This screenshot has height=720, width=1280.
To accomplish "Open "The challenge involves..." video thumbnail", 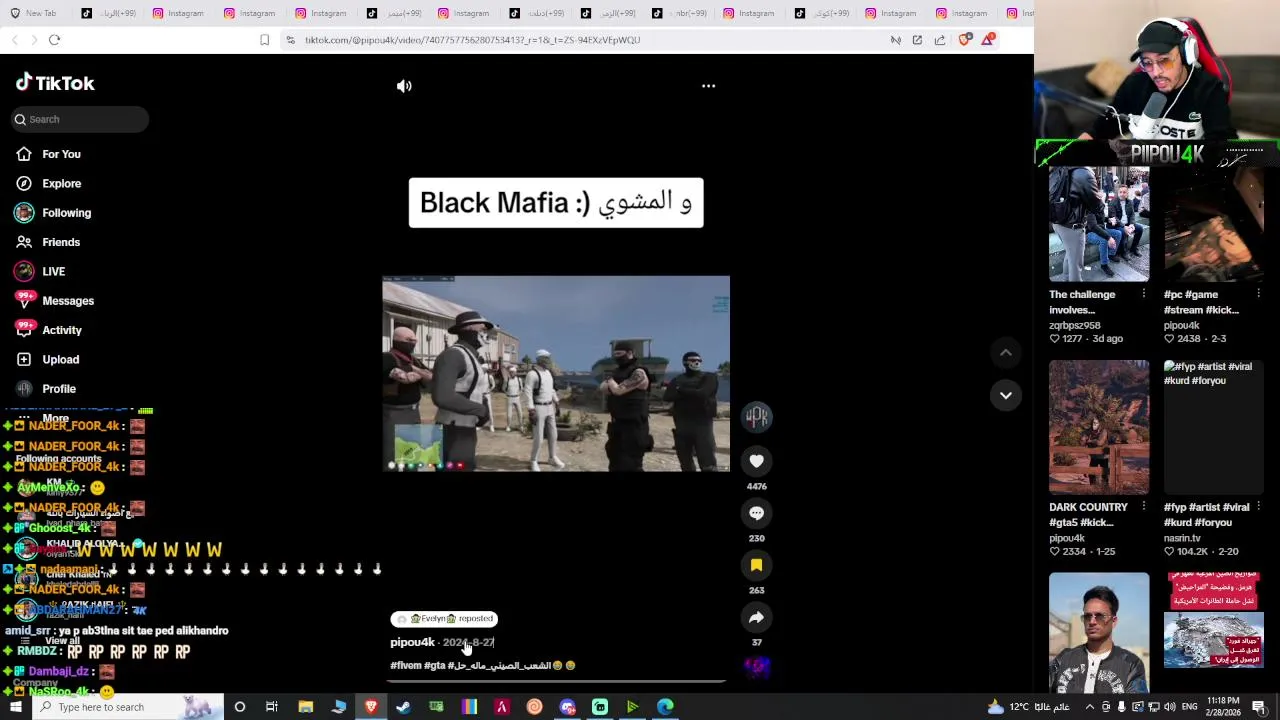I will tap(1099, 224).
